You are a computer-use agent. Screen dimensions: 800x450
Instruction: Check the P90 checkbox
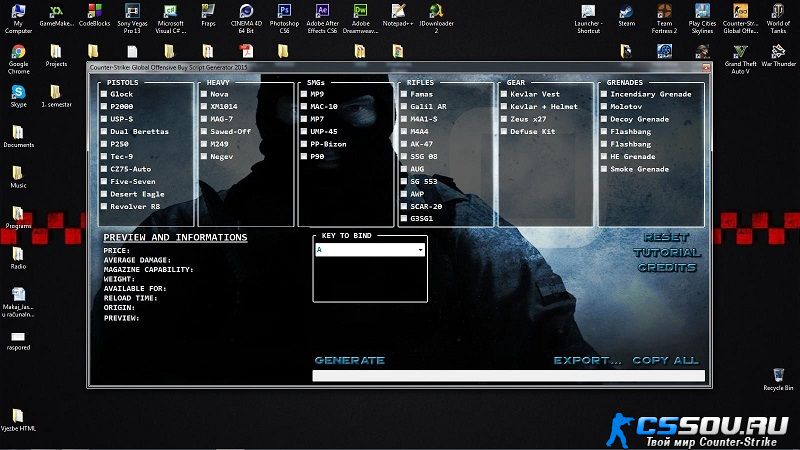304,157
